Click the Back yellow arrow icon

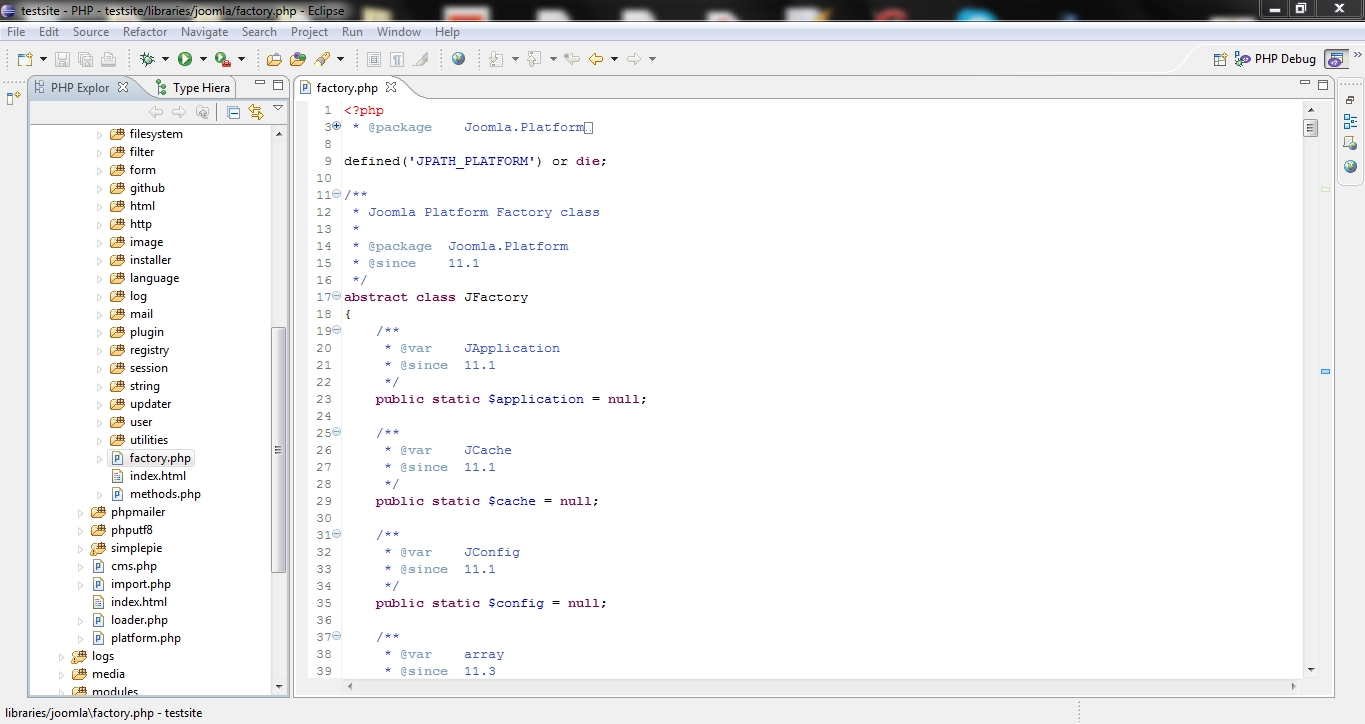tap(596, 59)
